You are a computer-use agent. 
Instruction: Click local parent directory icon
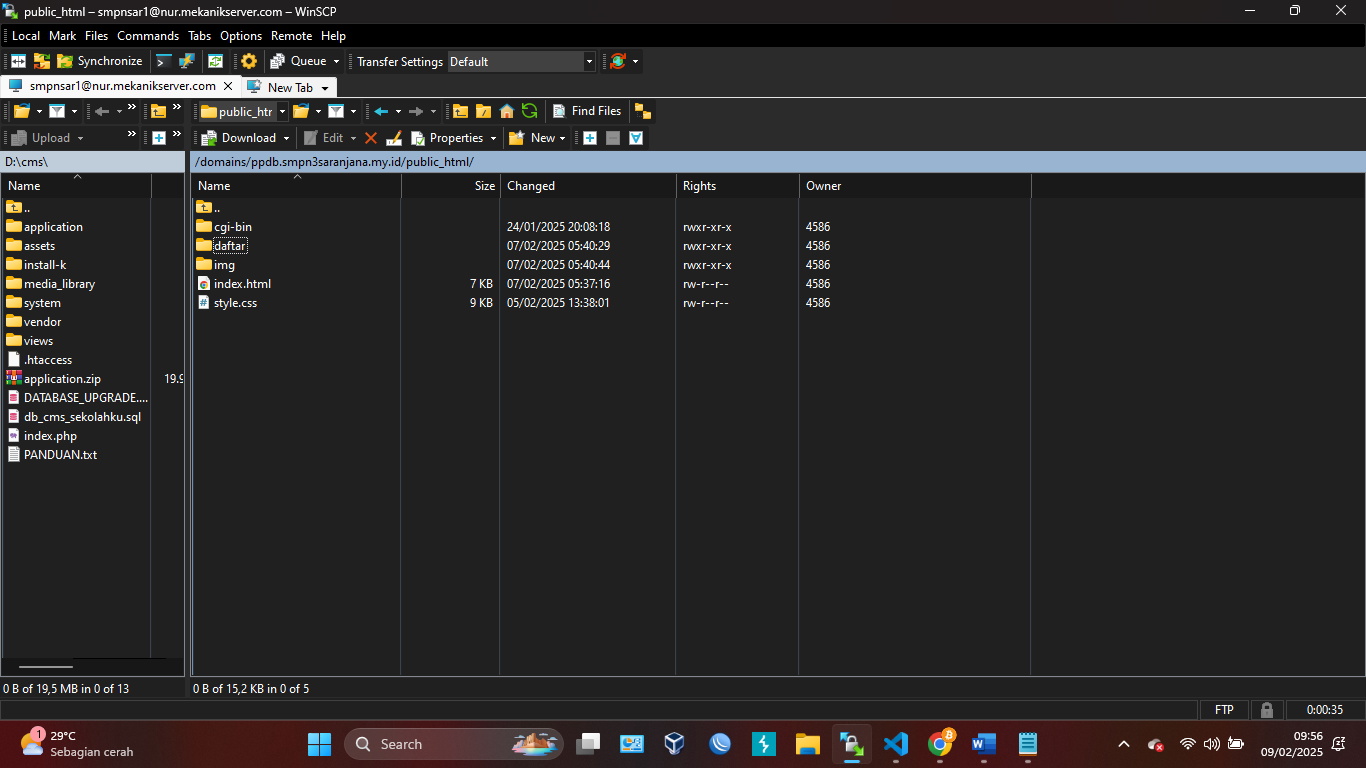pos(159,111)
